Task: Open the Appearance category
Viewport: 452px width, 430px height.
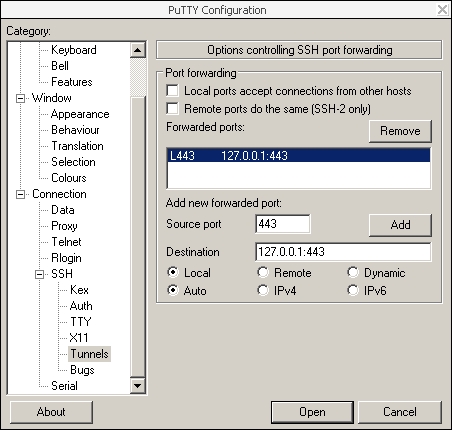Action: (80, 114)
